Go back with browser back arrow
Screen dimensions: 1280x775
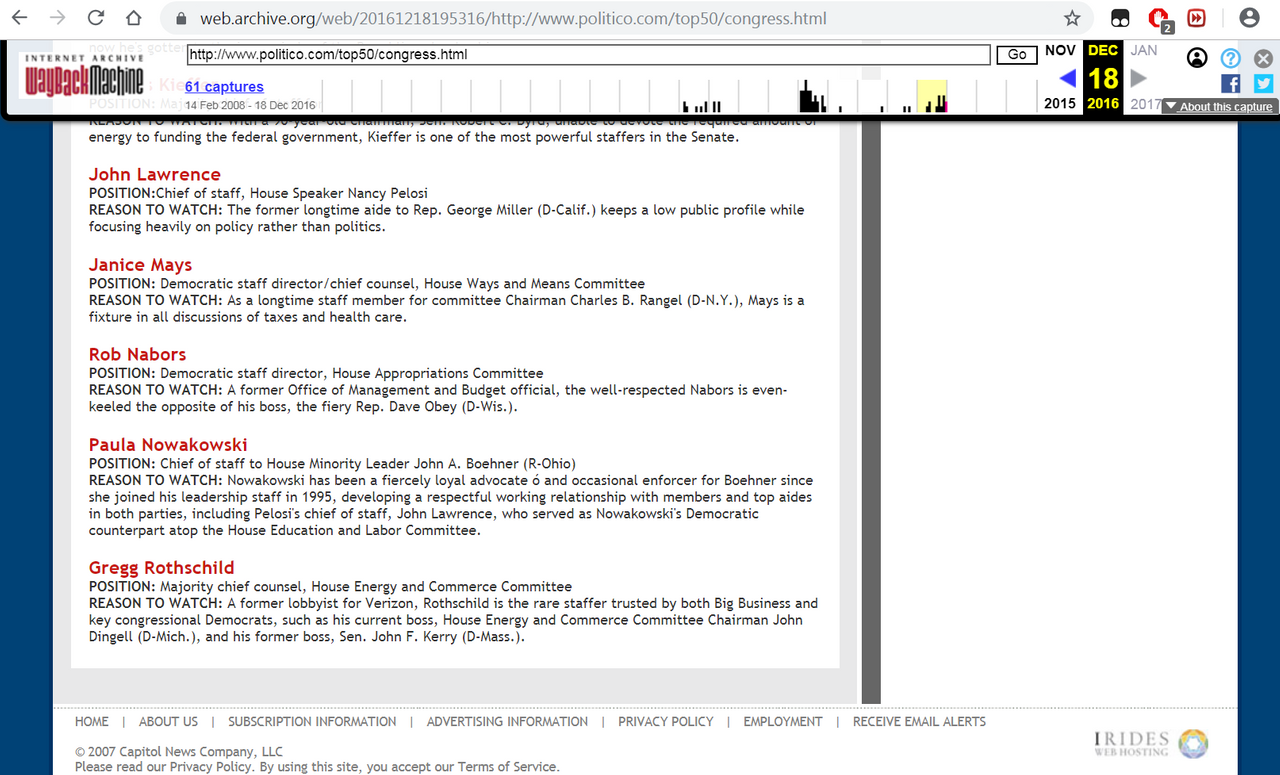click(20, 18)
